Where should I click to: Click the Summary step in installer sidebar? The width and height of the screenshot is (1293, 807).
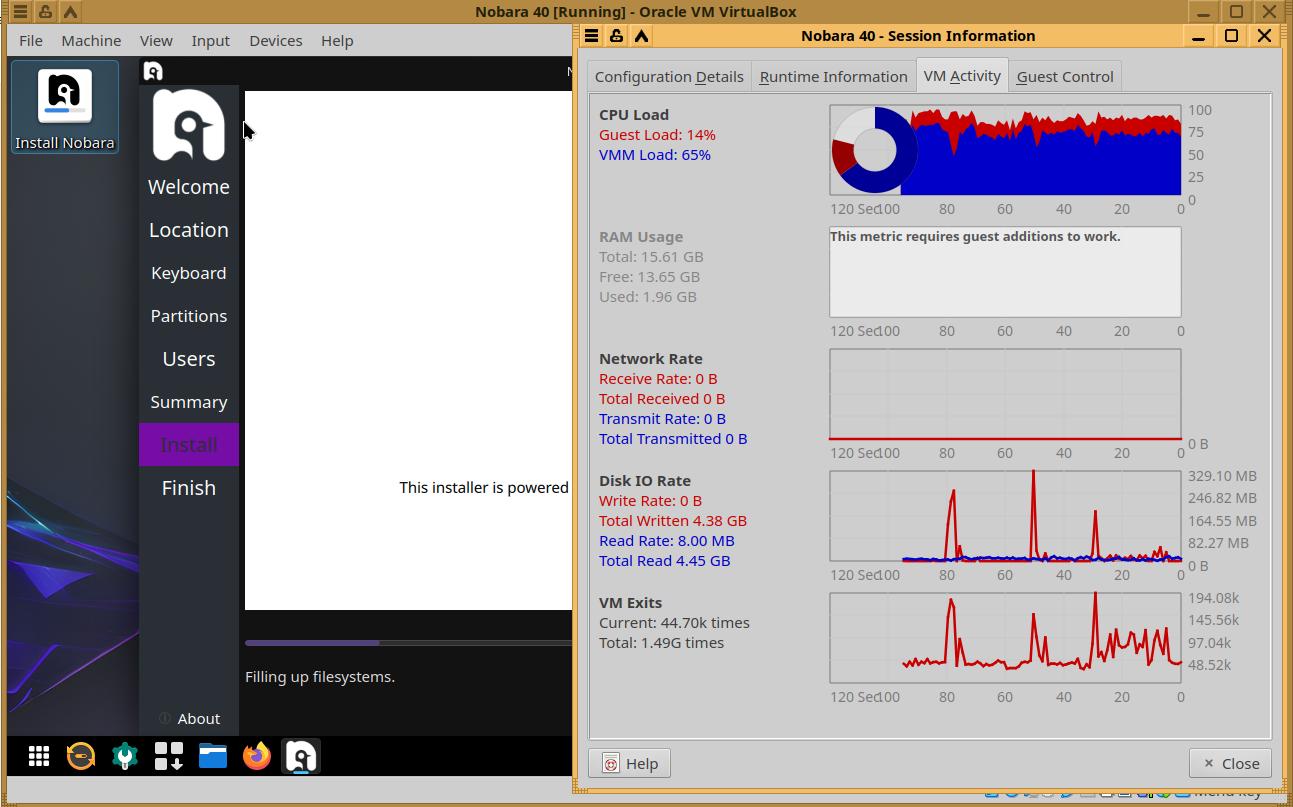point(189,402)
